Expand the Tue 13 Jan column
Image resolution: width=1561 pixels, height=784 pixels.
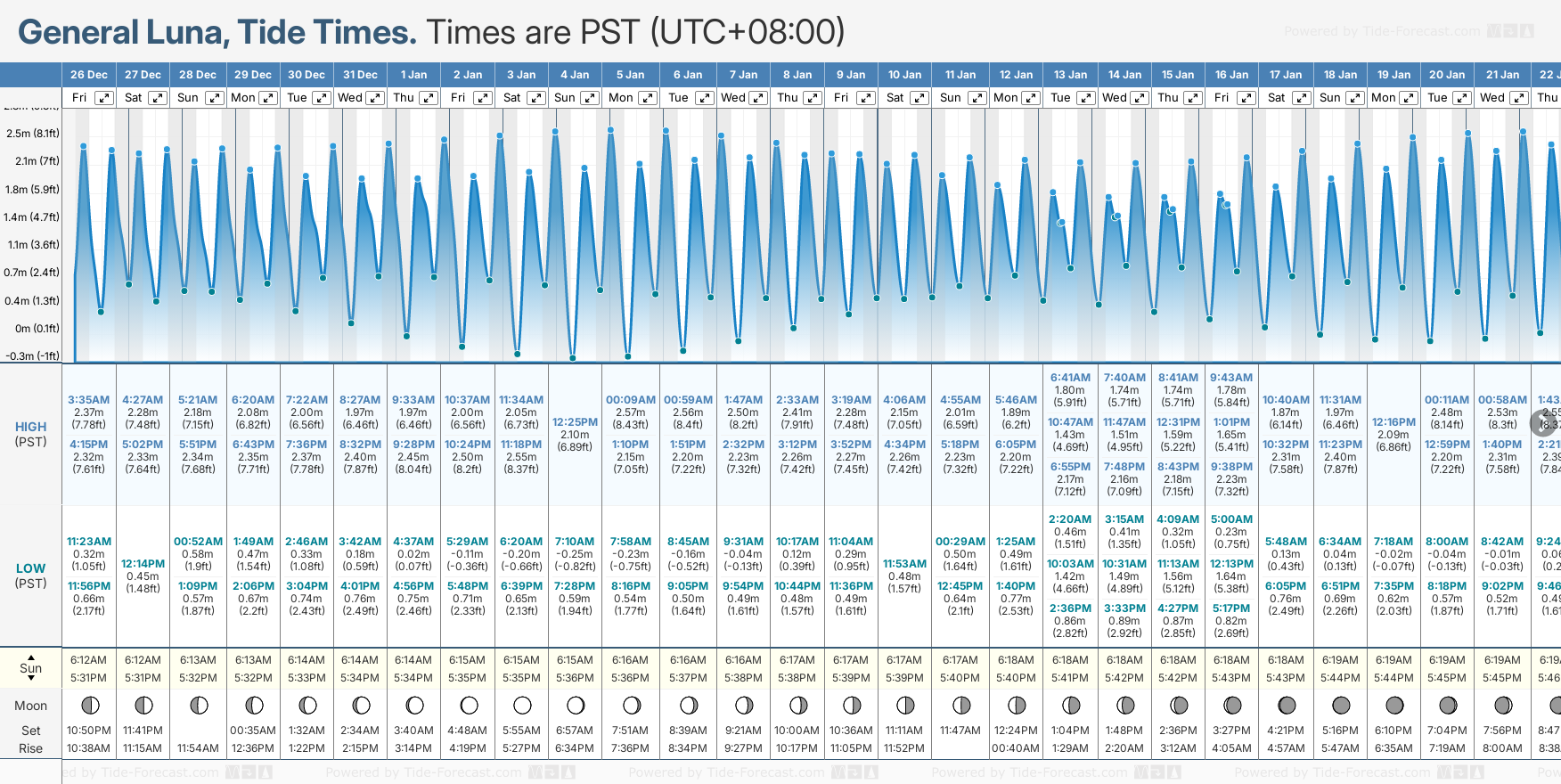(1085, 98)
